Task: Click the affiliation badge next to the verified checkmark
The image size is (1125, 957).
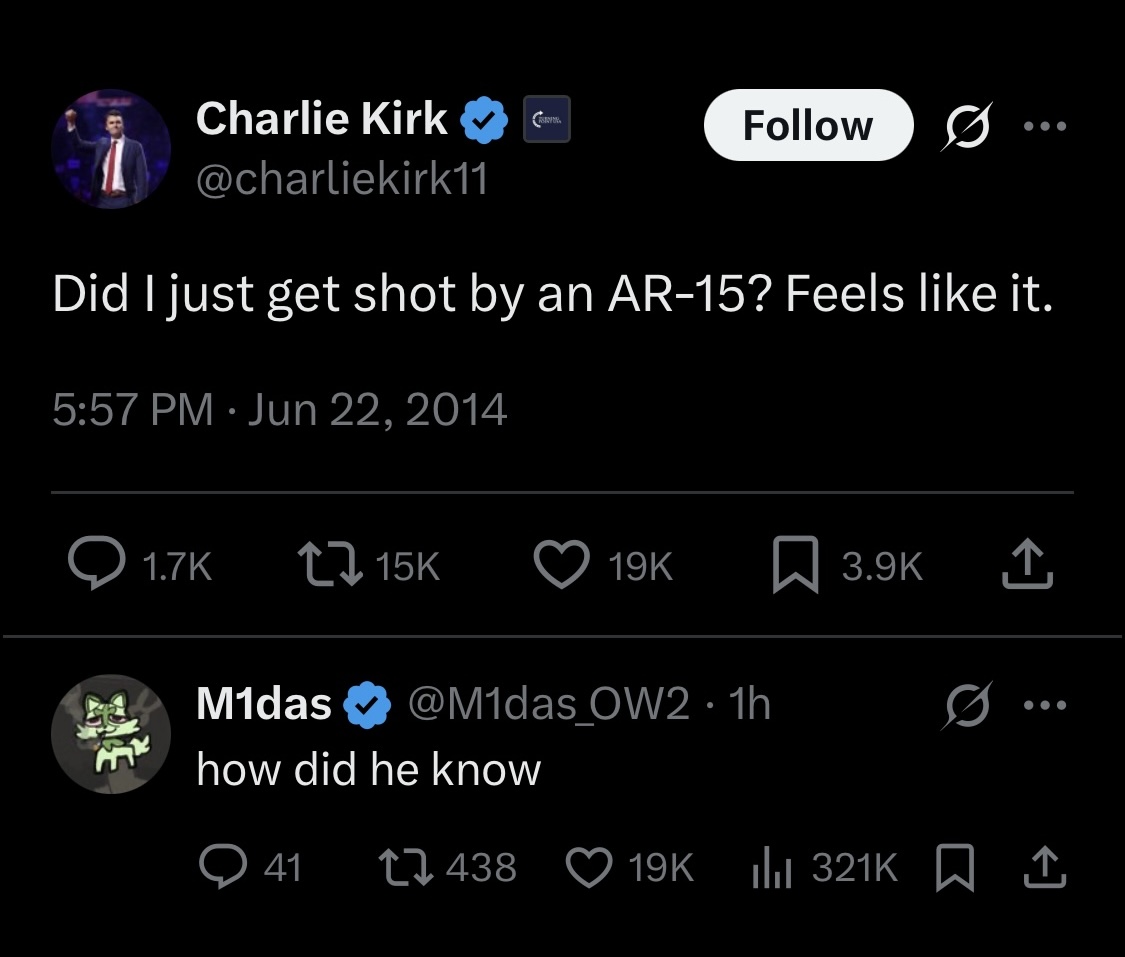Action: [x=547, y=119]
